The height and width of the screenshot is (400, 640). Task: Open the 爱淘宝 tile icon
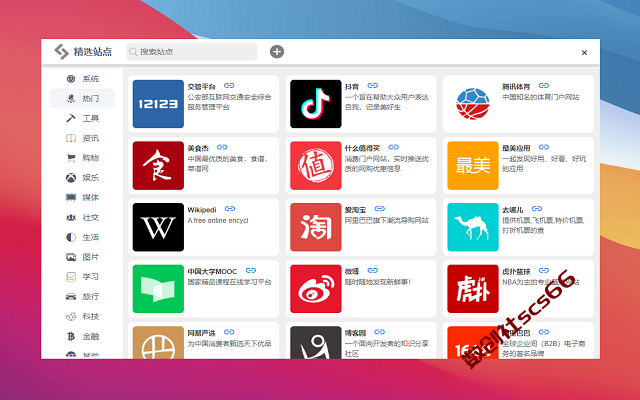(316, 227)
